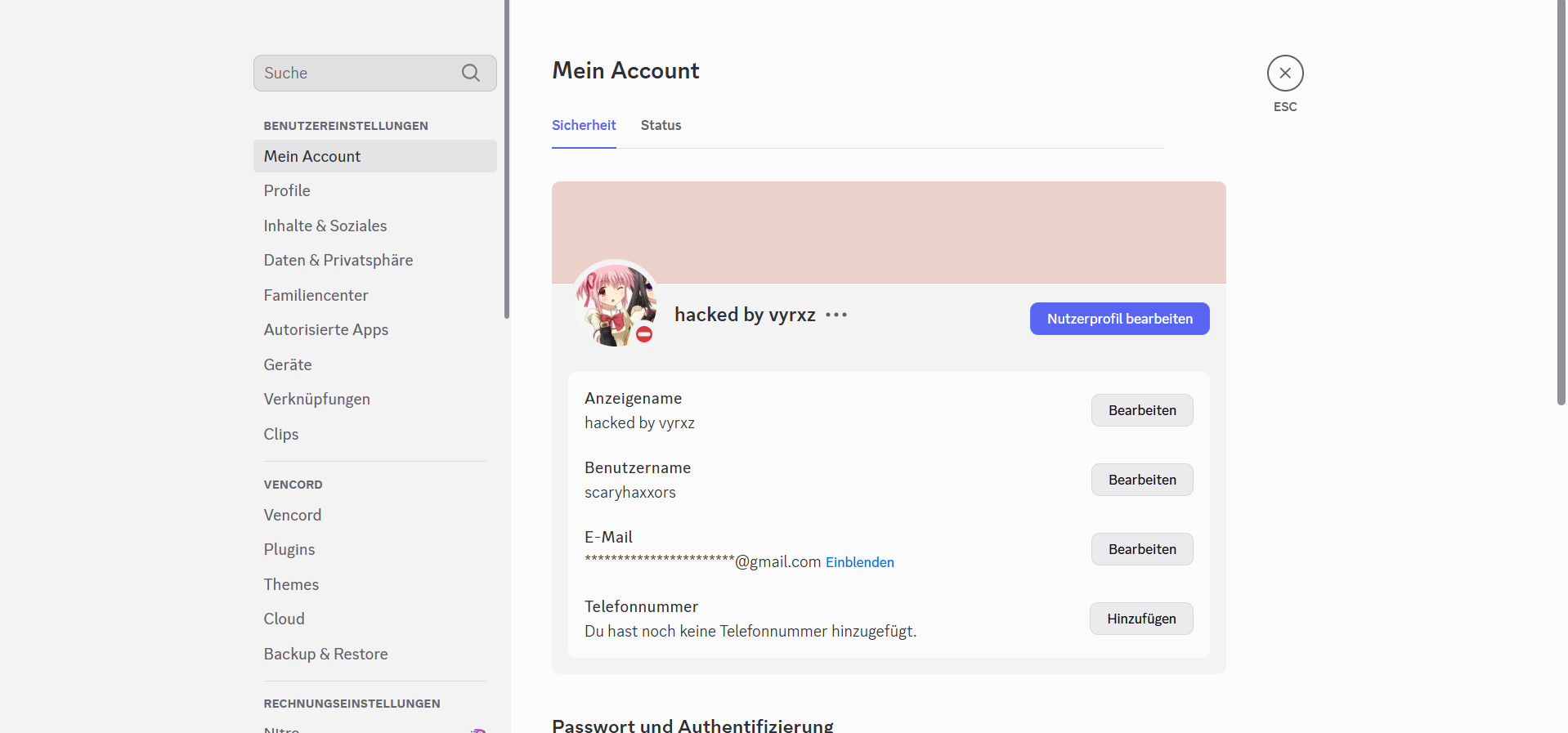Click the main page scrollbar
This screenshot has width=1568, height=733.
[1561, 204]
